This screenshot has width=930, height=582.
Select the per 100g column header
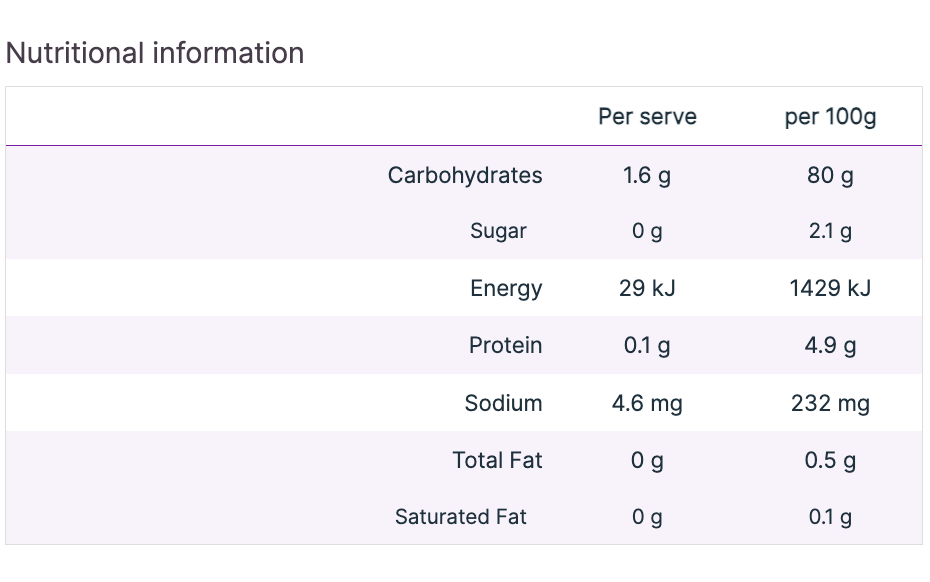pos(830,116)
